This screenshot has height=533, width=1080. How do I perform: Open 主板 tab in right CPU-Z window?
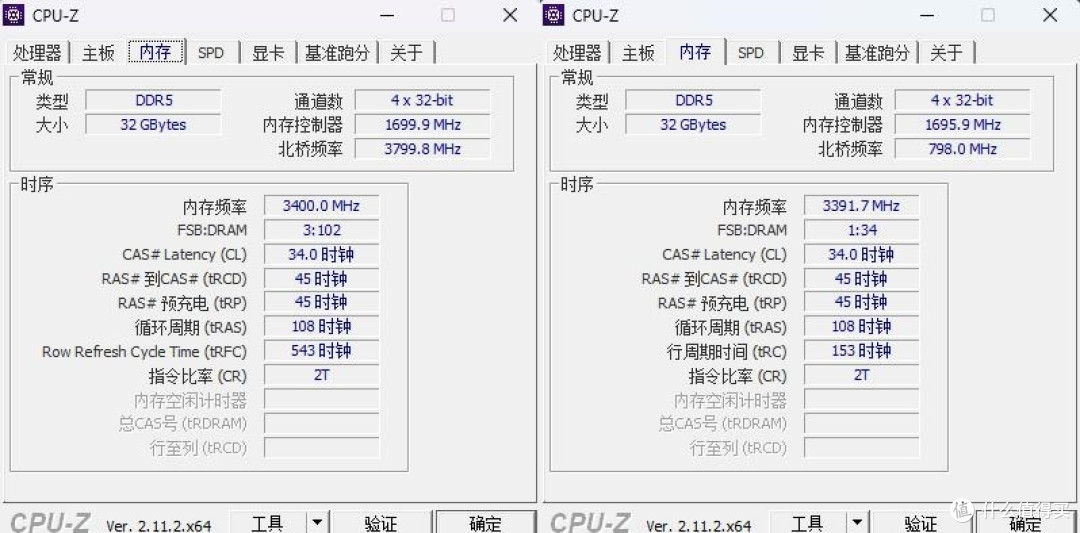[x=638, y=53]
